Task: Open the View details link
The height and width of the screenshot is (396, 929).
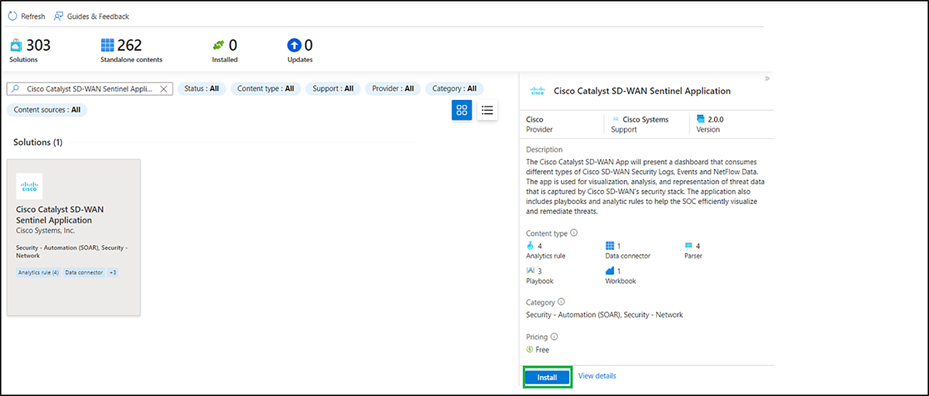Action: (597, 376)
